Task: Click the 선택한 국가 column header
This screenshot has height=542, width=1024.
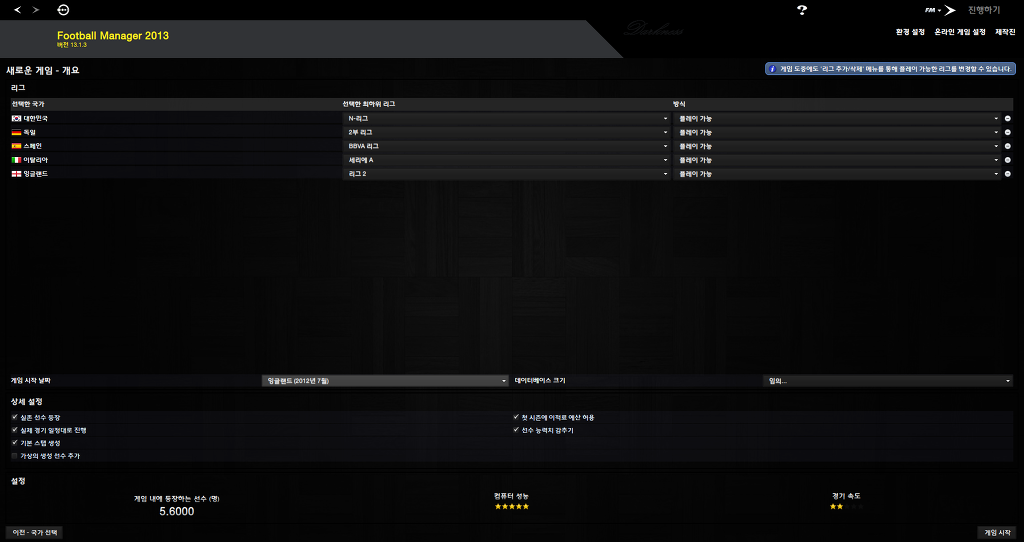Action: 28,104
